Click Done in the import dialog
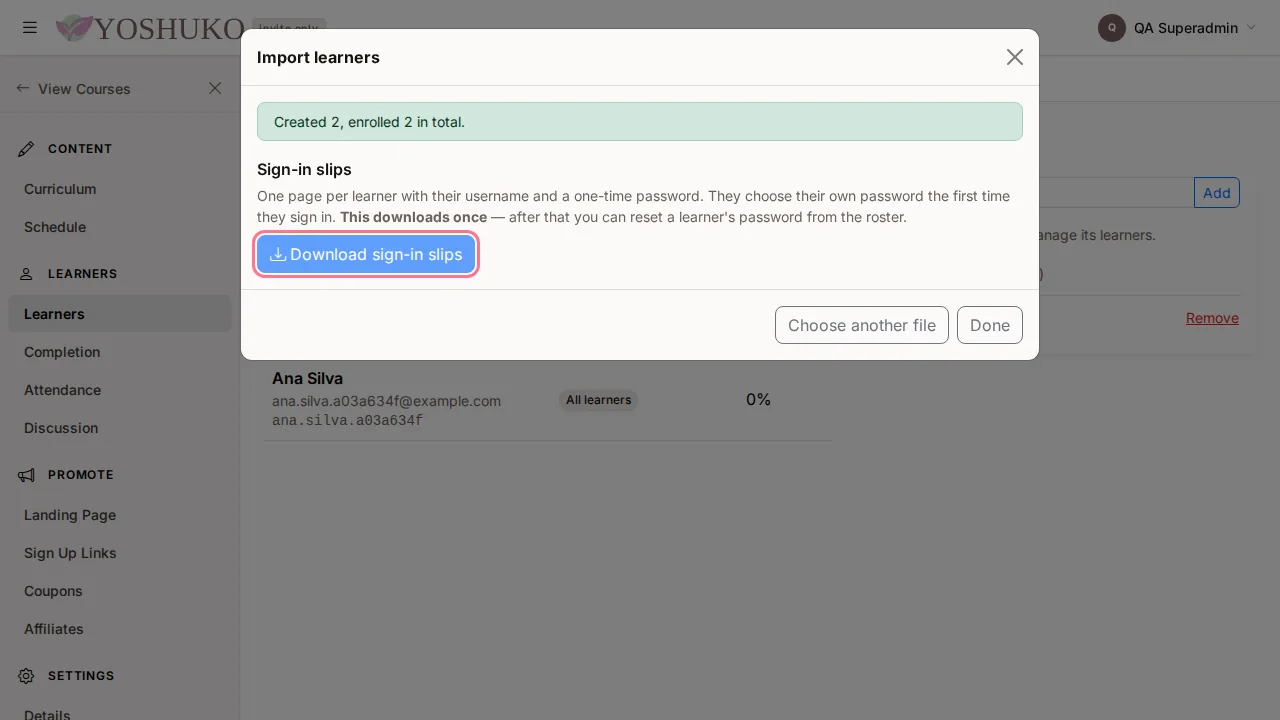The image size is (1280, 720). (990, 325)
